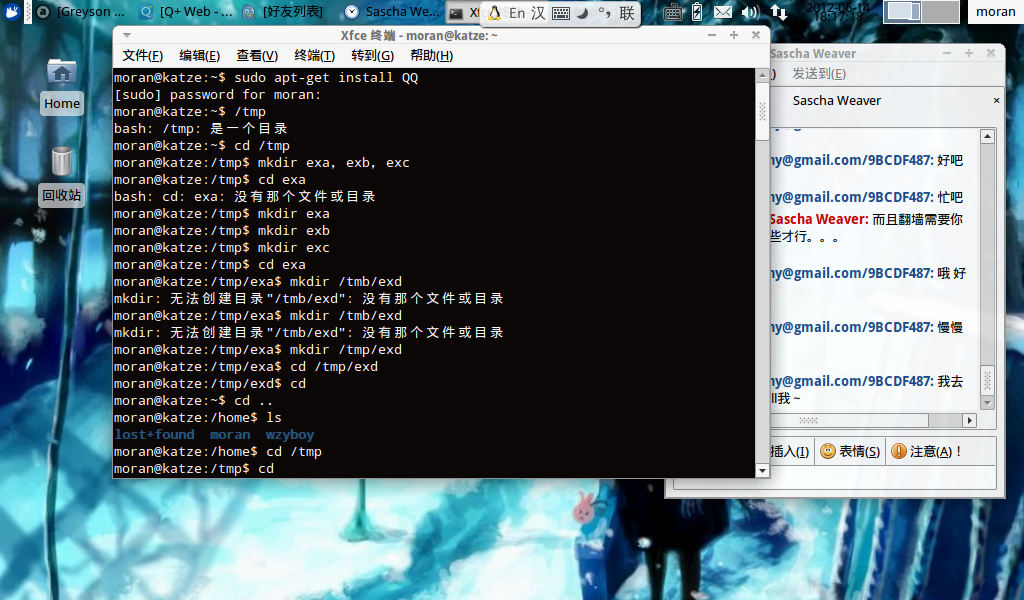Open 发送到(E) menu in chat window
The height and width of the screenshot is (600, 1024).
tap(819, 74)
